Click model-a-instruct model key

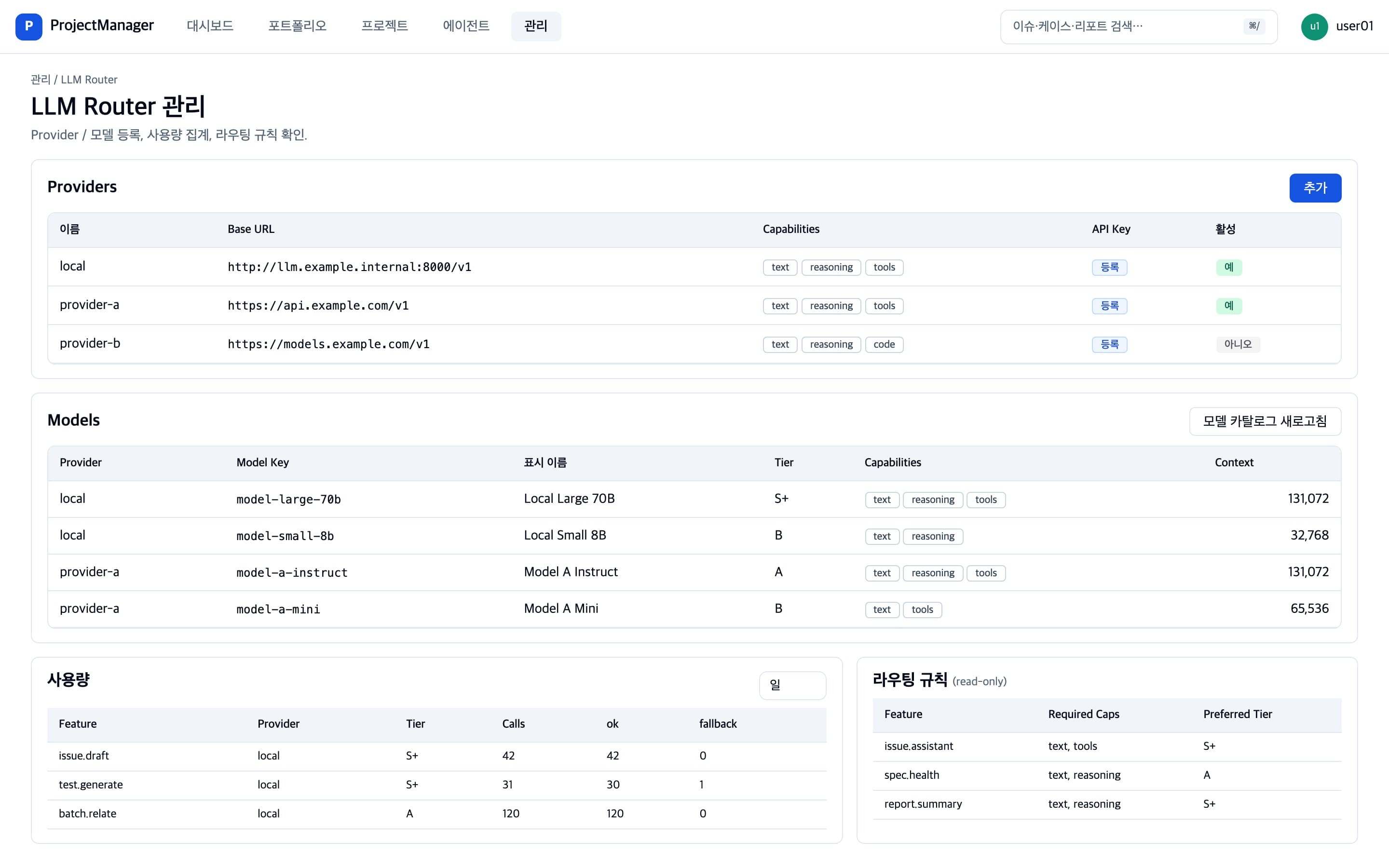click(292, 573)
